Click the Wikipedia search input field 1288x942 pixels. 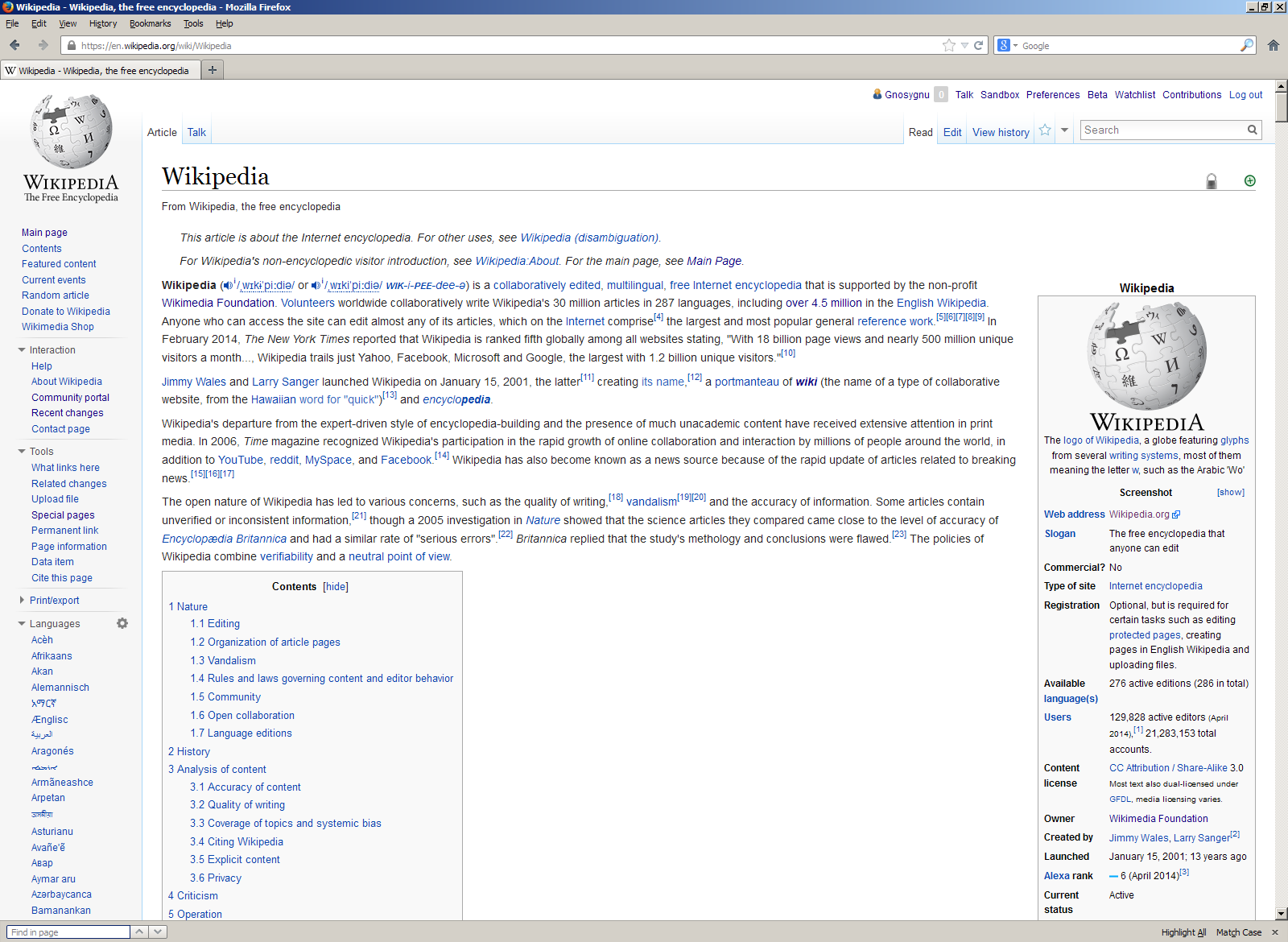(x=1163, y=130)
